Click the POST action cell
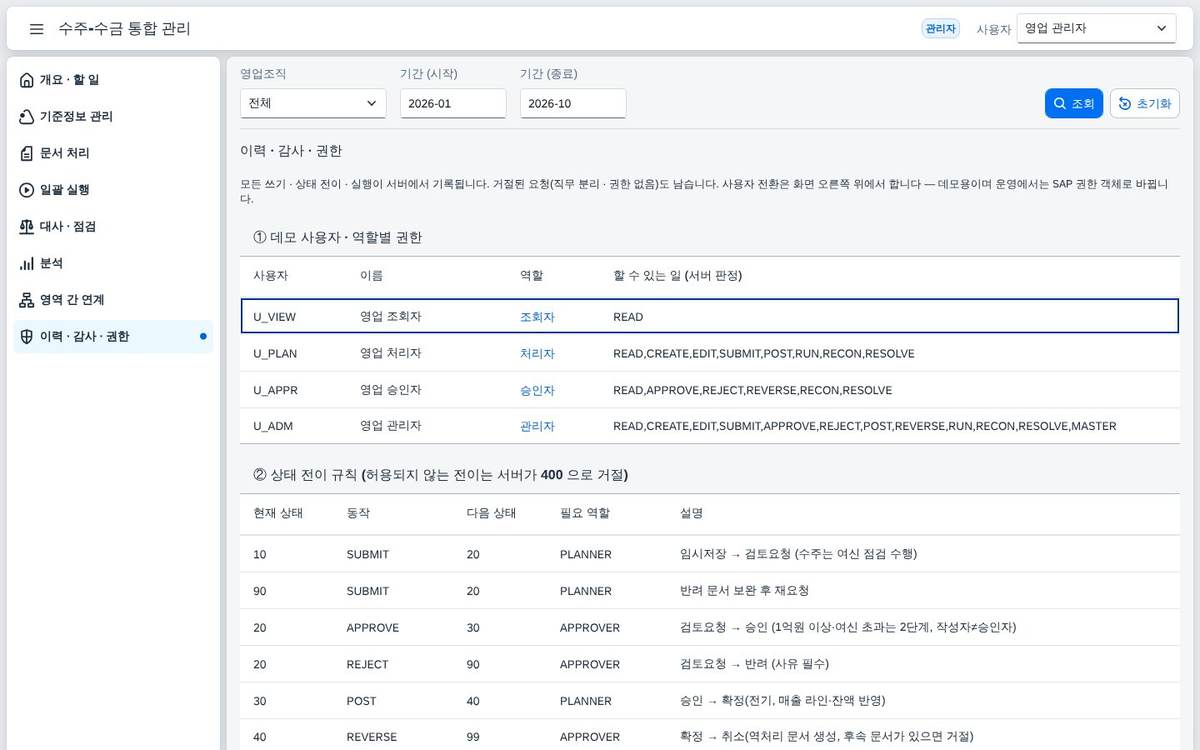The height and width of the screenshot is (750, 1200). pyautogui.click(x=362, y=701)
